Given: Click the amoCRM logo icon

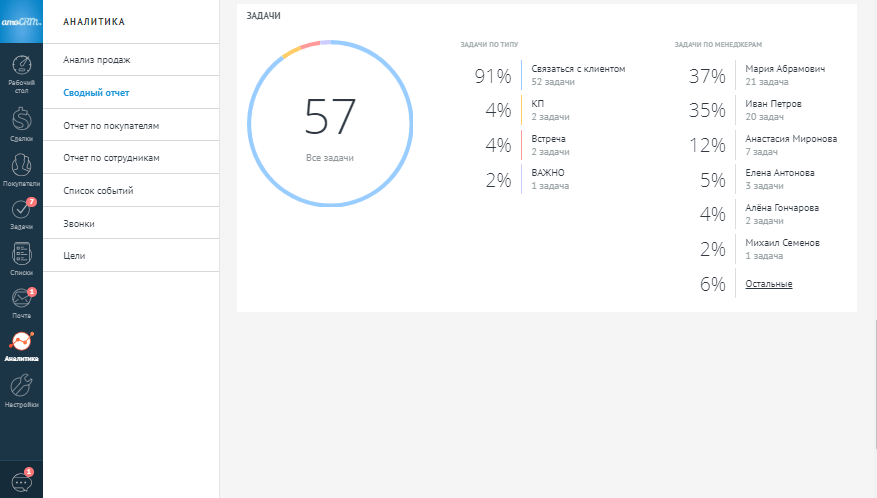Looking at the screenshot, I should click(x=21, y=22).
